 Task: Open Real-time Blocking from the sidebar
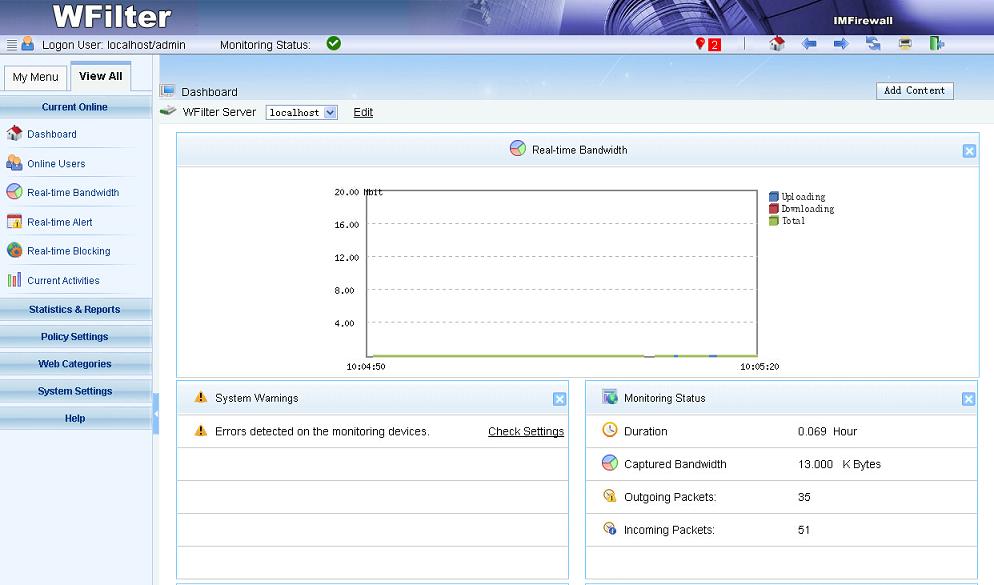(x=69, y=251)
